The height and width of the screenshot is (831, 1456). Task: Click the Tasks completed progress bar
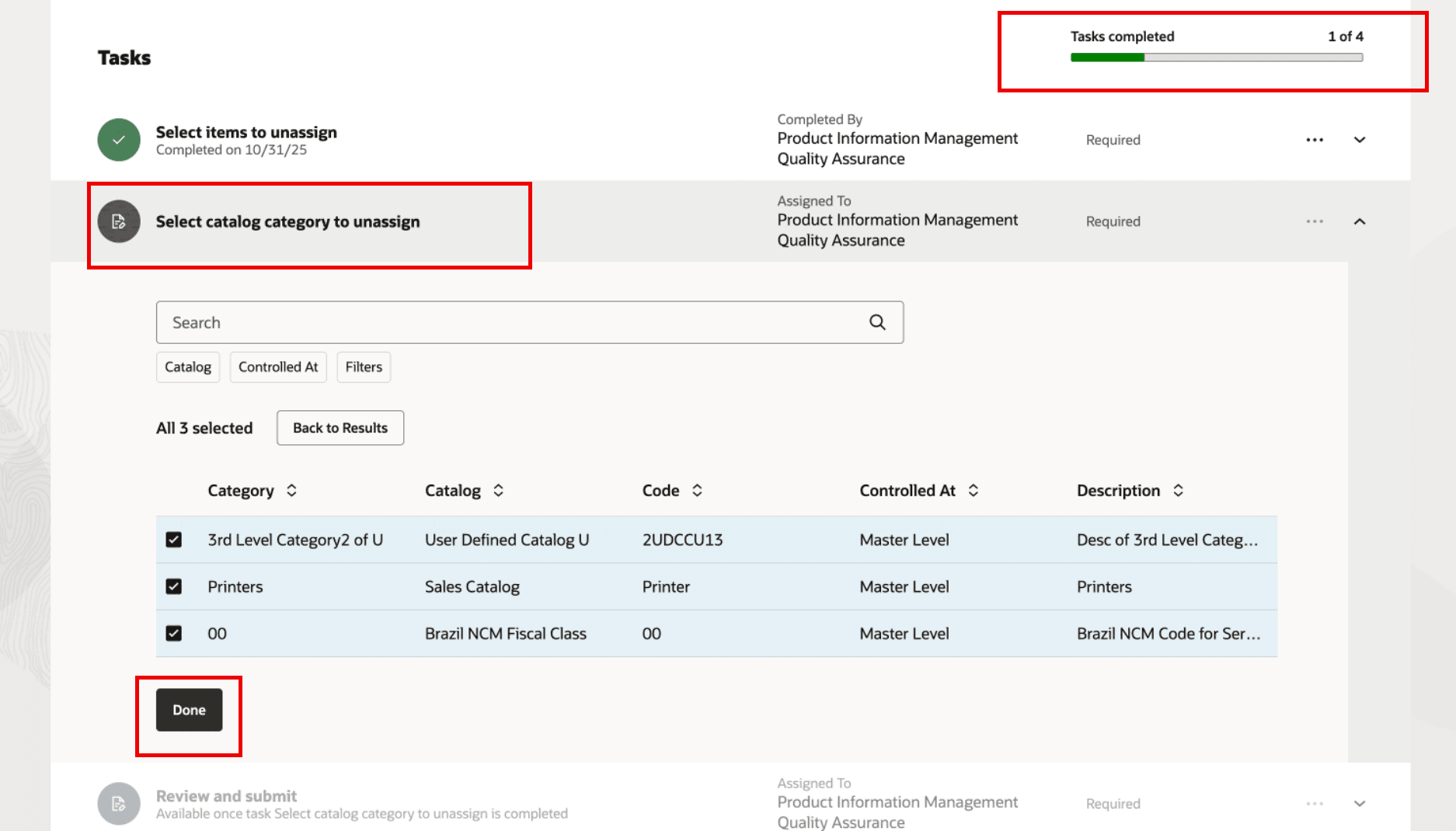point(1216,57)
